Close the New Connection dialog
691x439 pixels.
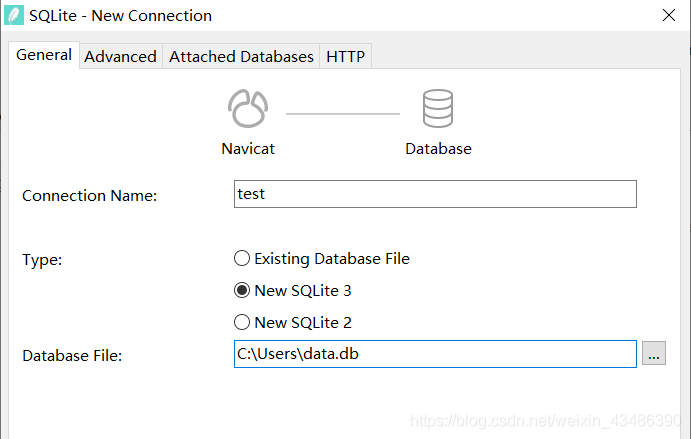669,15
